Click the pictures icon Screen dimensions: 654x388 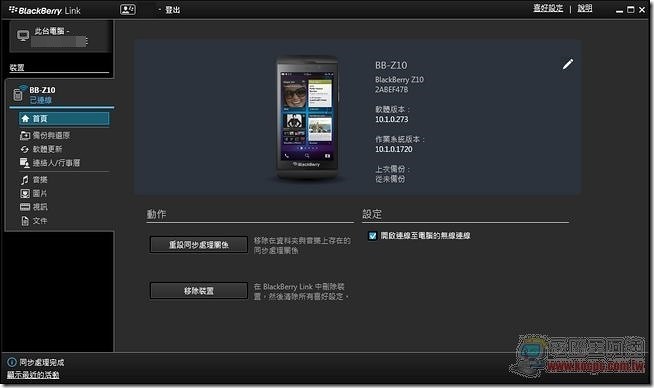click(x=25, y=194)
